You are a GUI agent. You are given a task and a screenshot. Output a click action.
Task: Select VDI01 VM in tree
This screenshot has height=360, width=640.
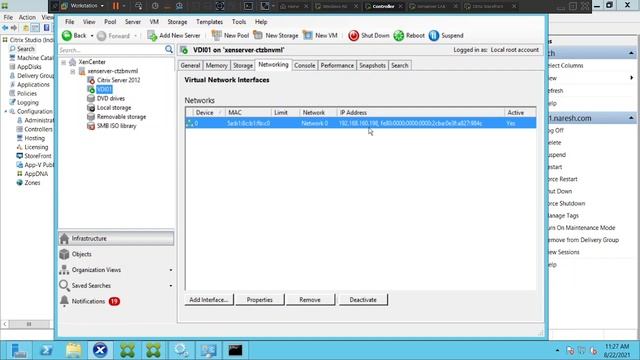point(104,89)
